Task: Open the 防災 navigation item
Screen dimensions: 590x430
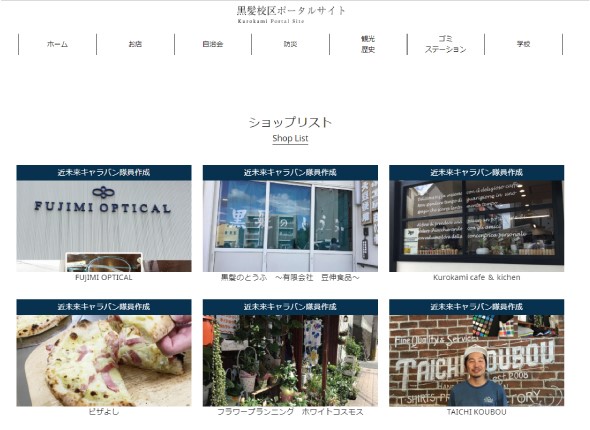Action: [x=290, y=44]
